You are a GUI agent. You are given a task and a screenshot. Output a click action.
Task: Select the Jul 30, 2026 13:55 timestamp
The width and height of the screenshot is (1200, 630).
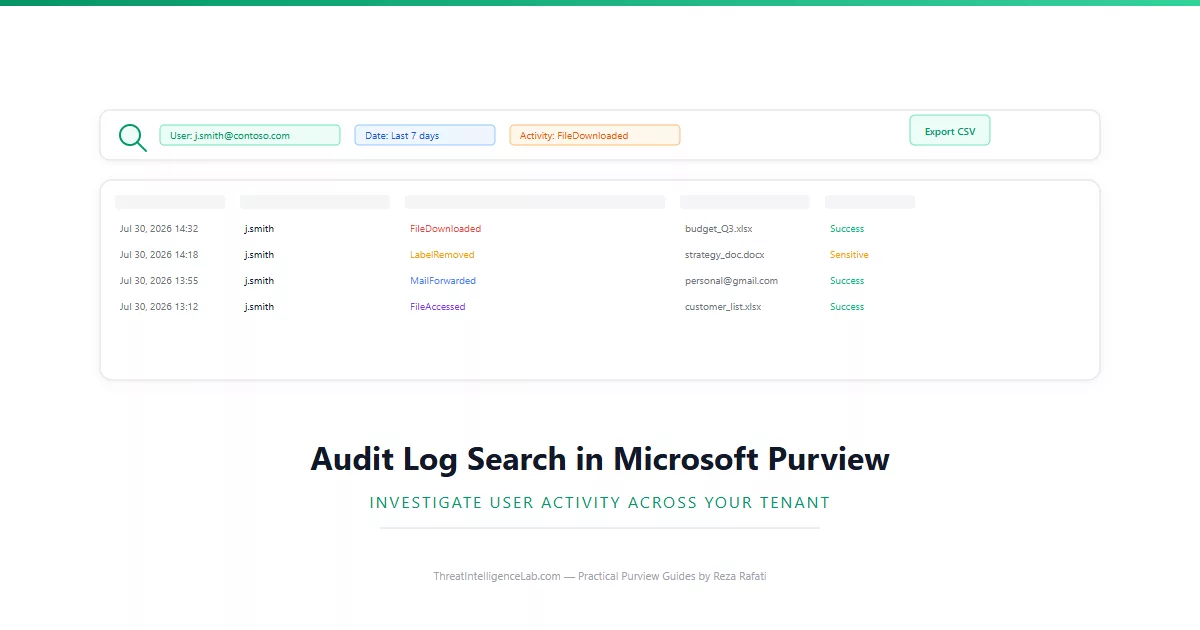pos(159,281)
